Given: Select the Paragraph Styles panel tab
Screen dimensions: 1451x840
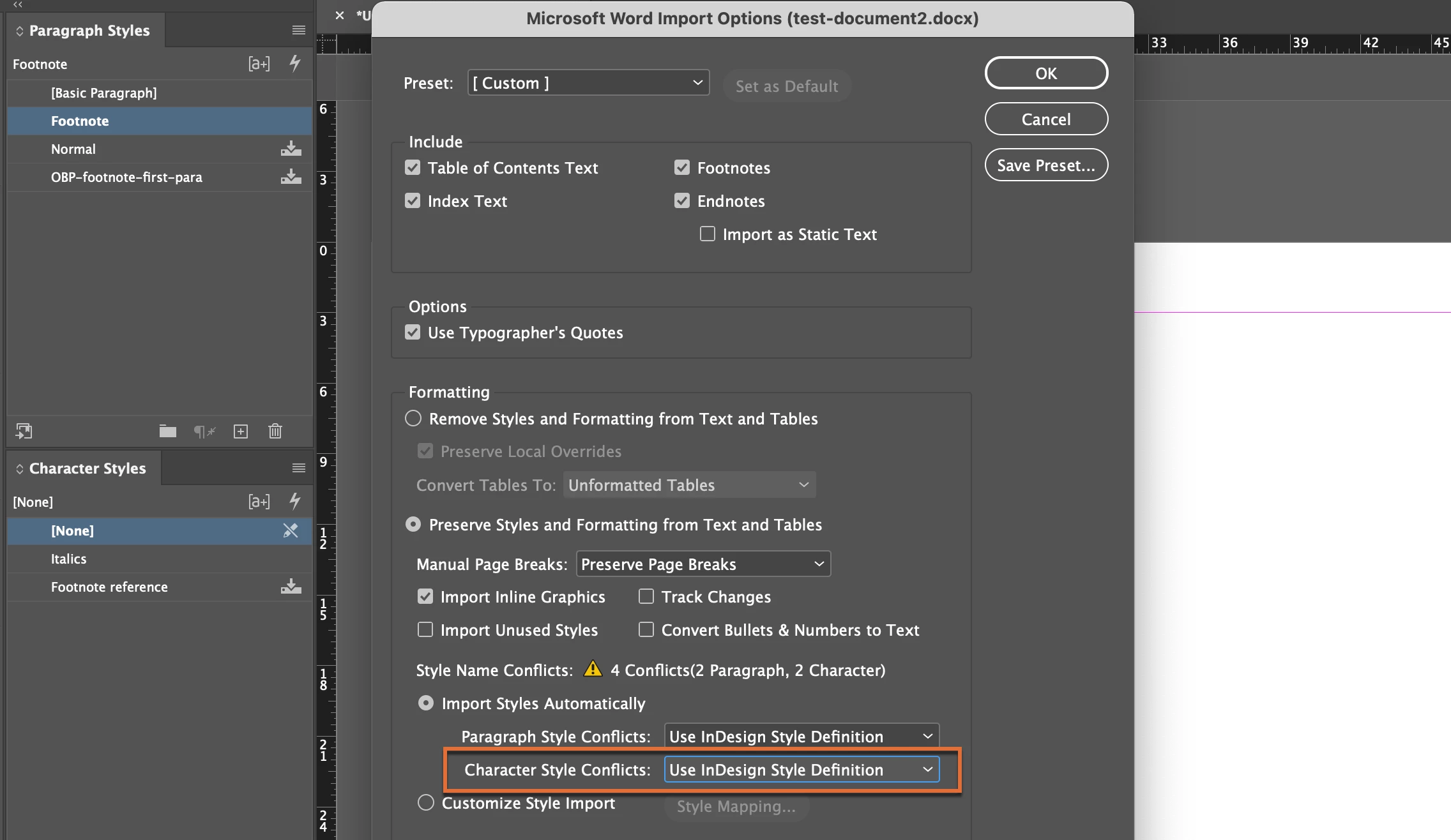Looking at the screenshot, I should [89, 30].
